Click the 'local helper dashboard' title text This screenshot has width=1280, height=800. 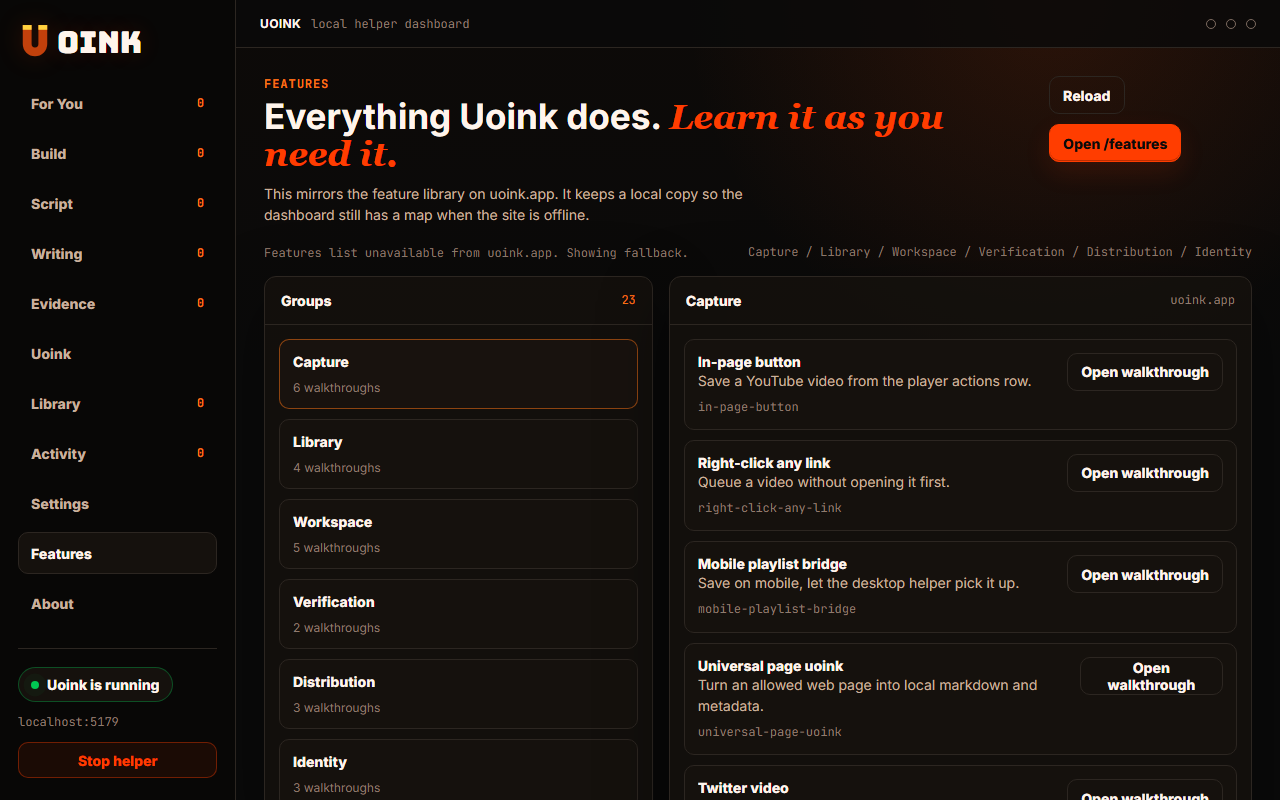pyautogui.click(x=390, y=23)
